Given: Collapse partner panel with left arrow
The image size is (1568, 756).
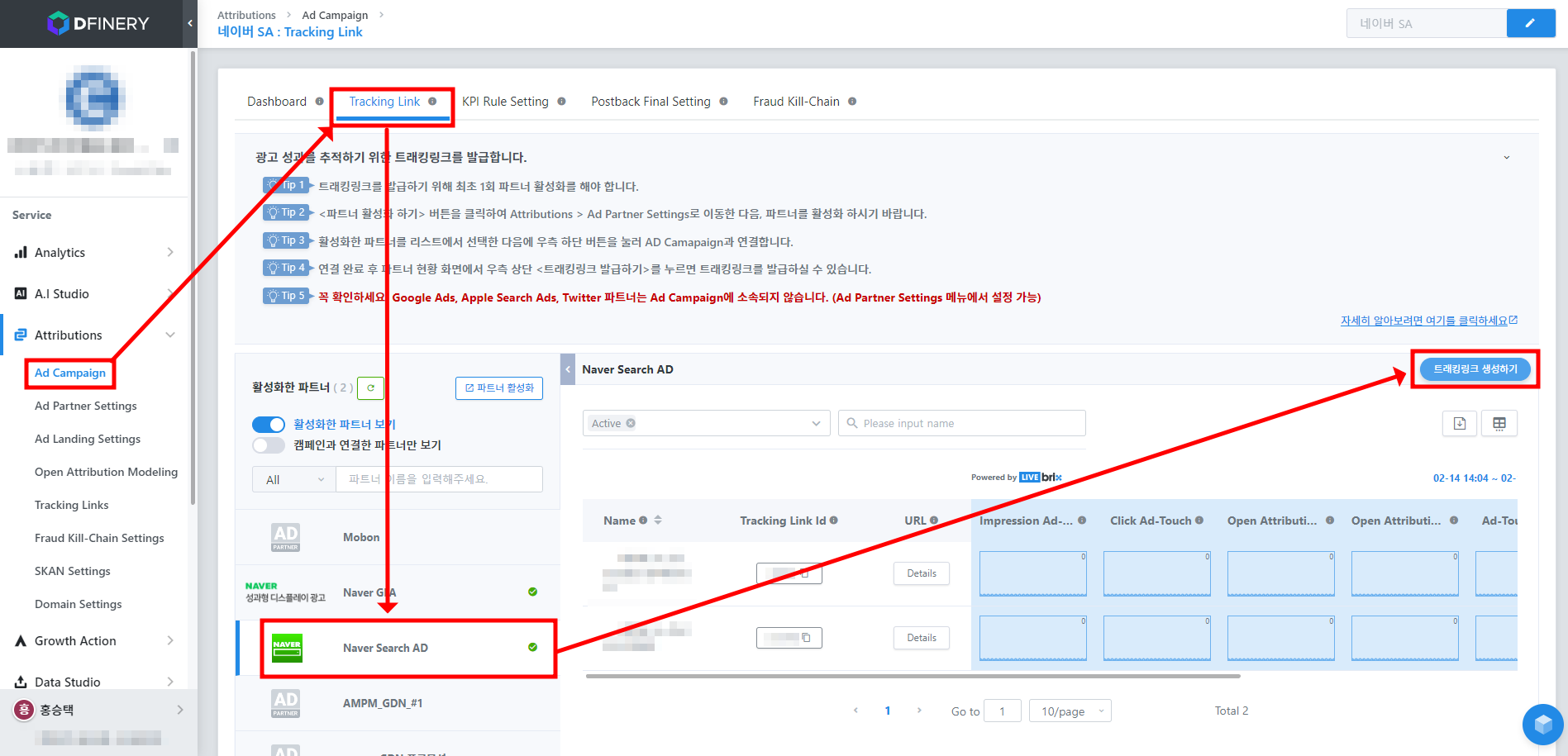Looking at the screenshot, I should pos(568,369).
